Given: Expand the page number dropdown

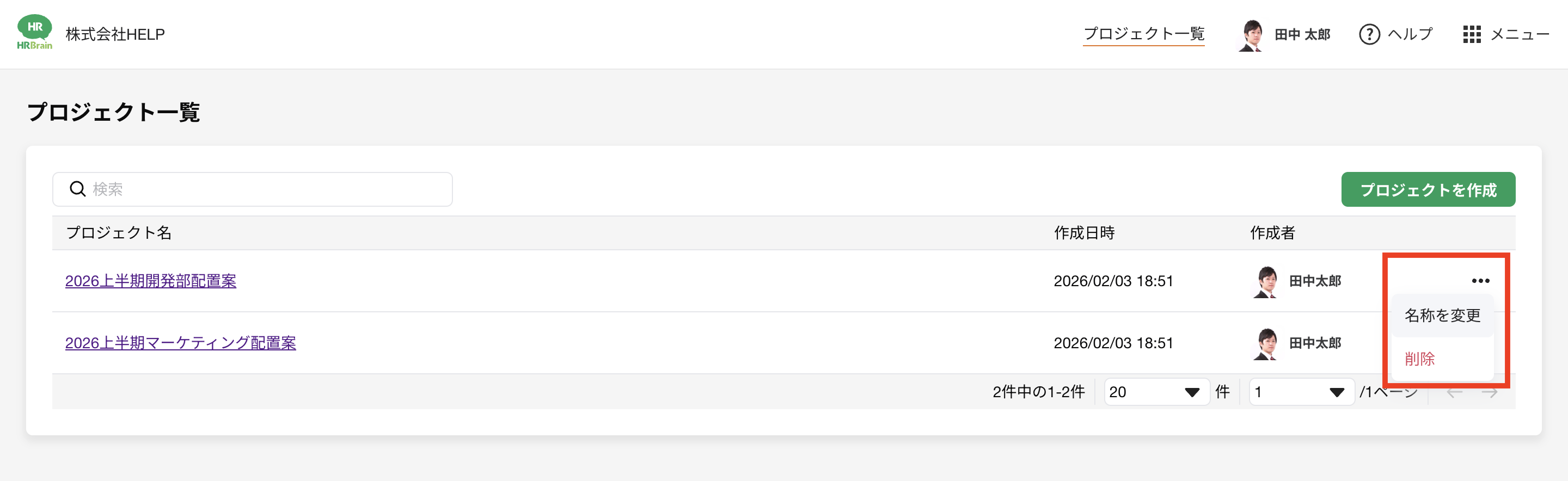Looking at the screenshot, I should [x=1301, y=392].
